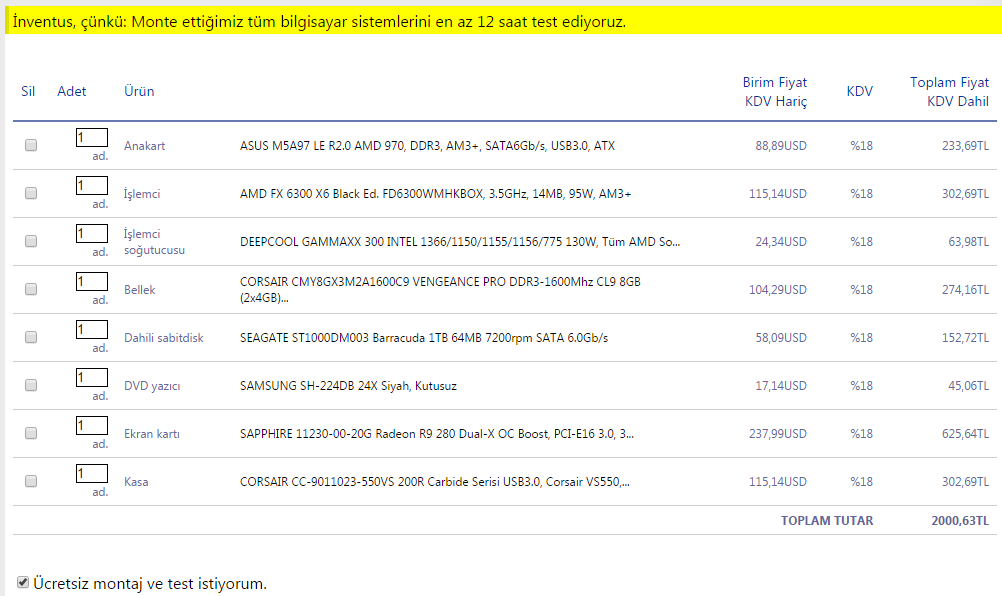Click the SAPPHIRE Radeon R9 280 product
1002x596 pixels.
click(x=437, y=434)
